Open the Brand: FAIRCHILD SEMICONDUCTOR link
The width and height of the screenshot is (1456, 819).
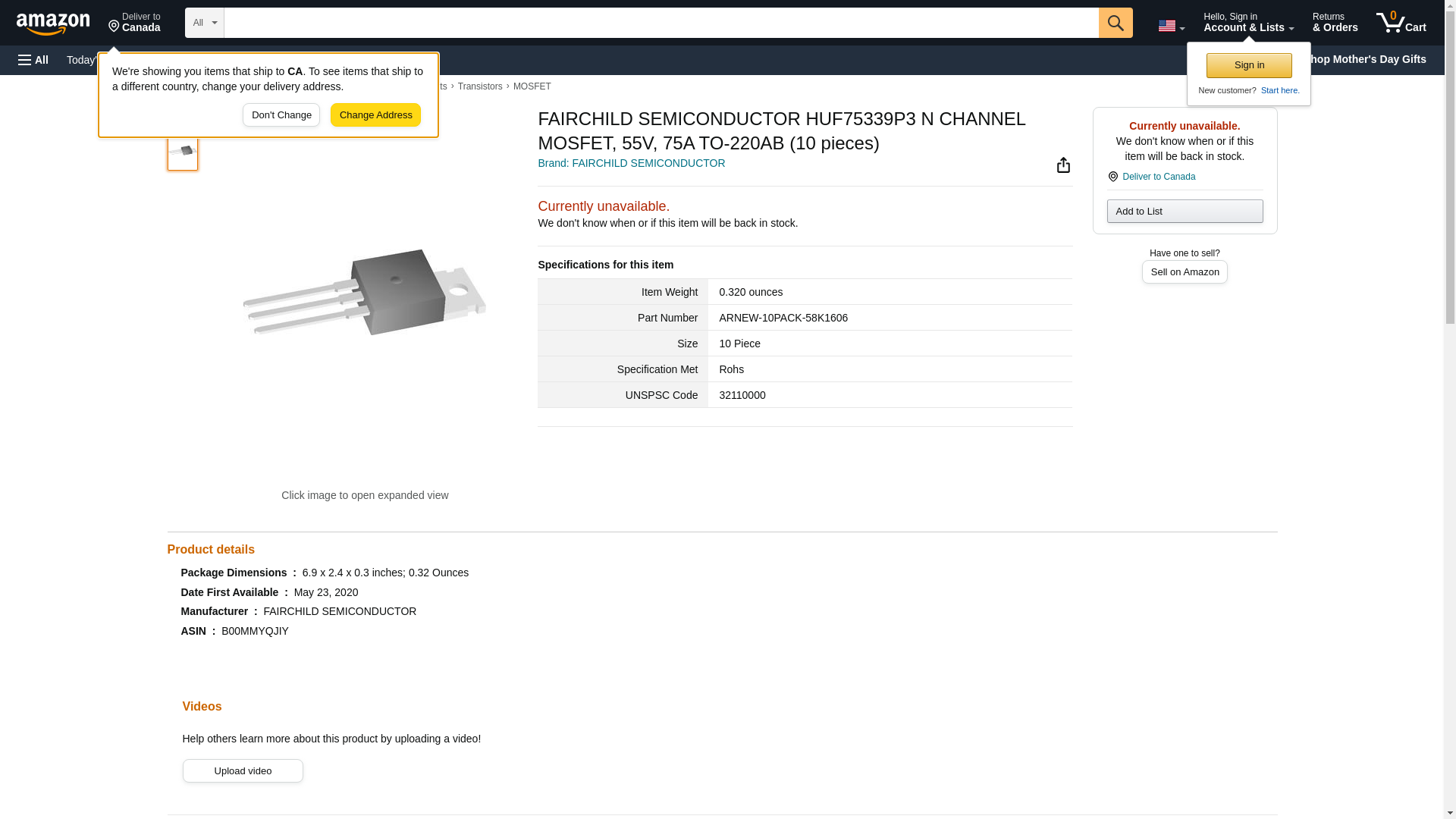[x=631, y=163]
